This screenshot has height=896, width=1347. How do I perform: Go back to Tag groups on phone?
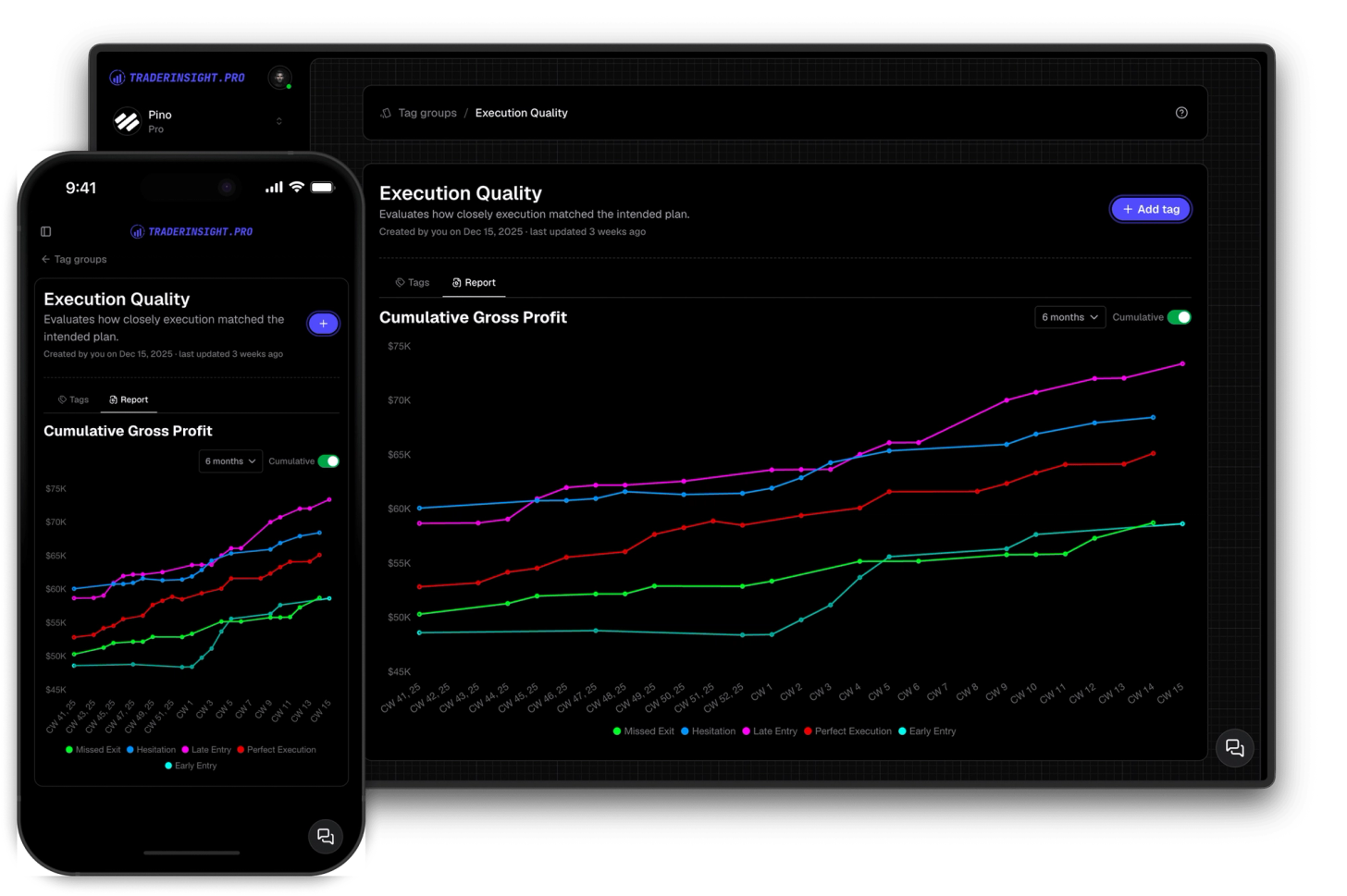pyautogui.click(x=74, y=260)
